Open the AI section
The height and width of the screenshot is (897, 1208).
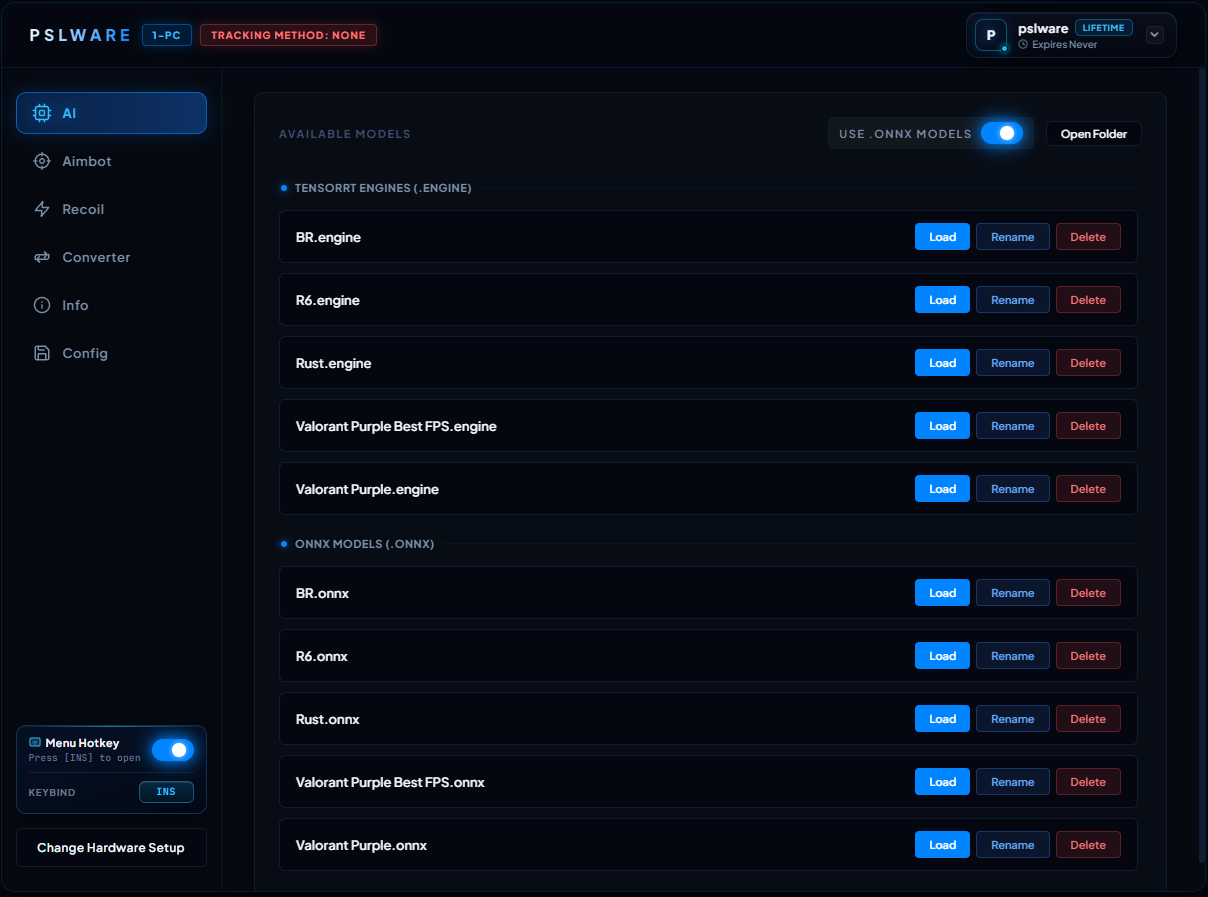pyautogui.click(x=111, y=113)
